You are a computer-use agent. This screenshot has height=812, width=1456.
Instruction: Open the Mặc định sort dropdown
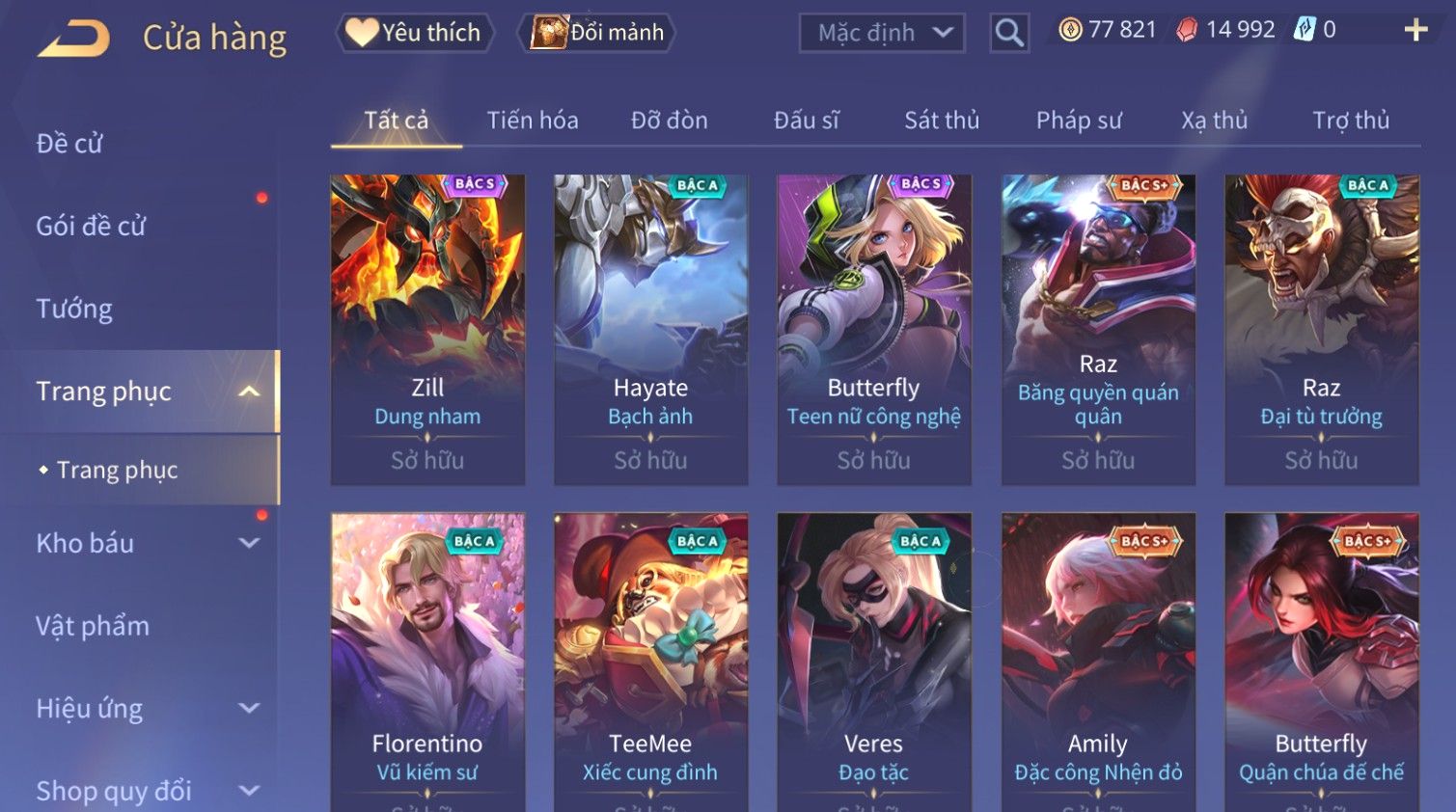point(882,34)
